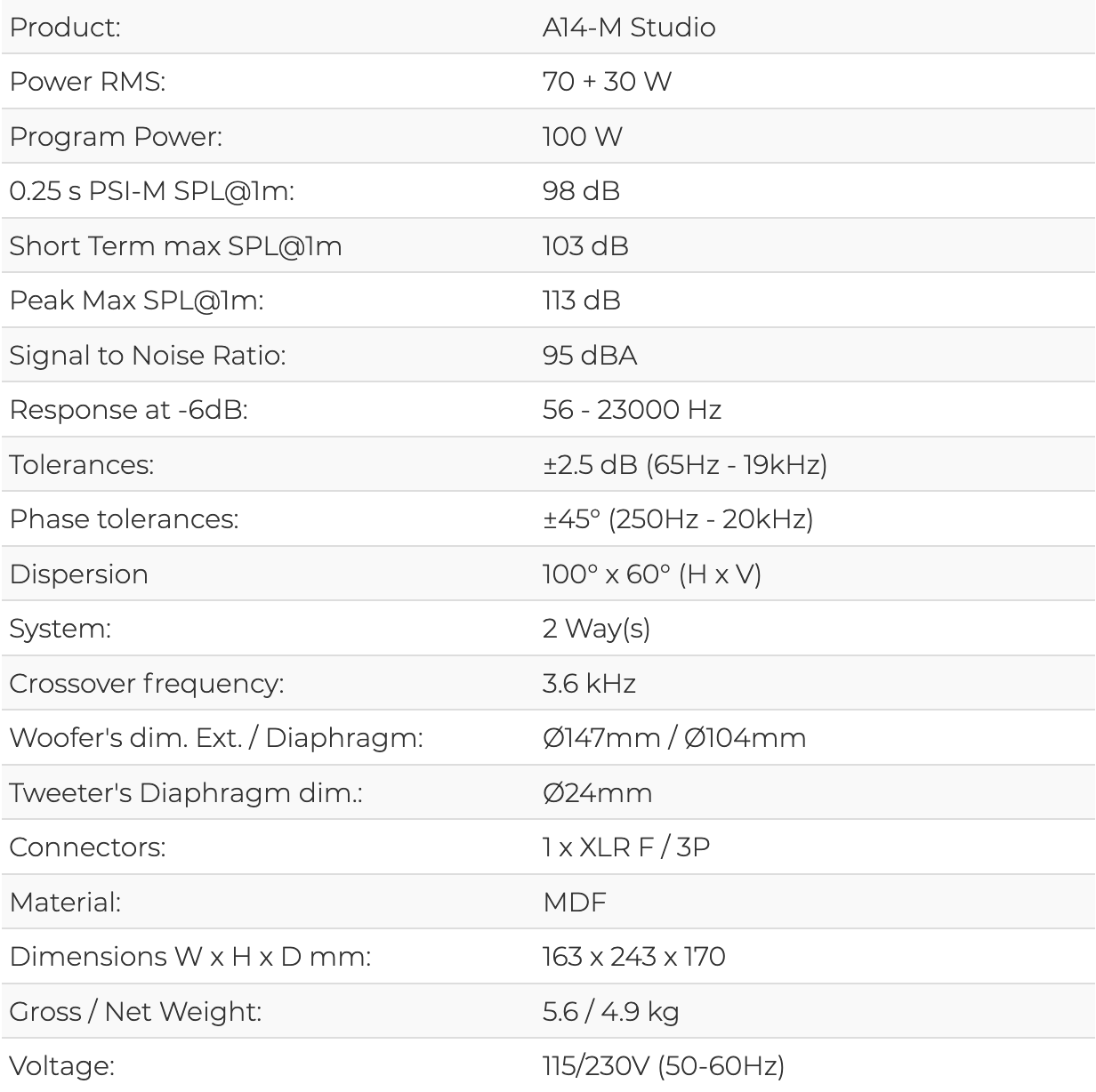Select the 113 dB peak value
1096x1092 pixels.
581,301
